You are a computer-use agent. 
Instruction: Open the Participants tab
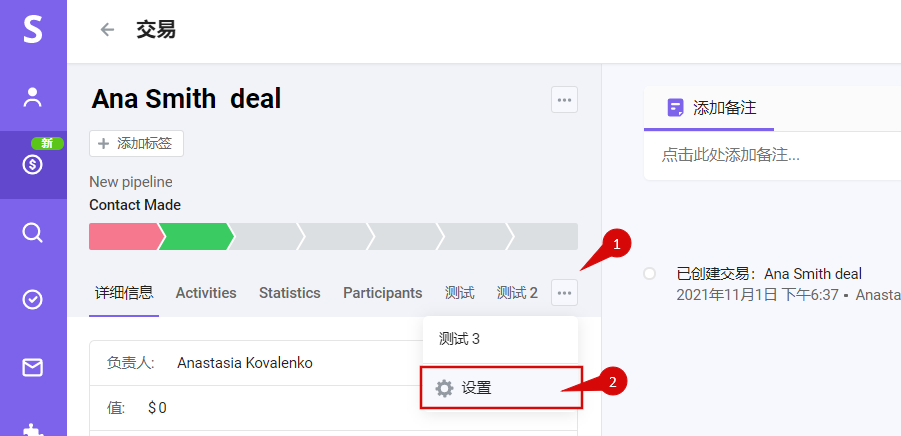click(383, 293)
